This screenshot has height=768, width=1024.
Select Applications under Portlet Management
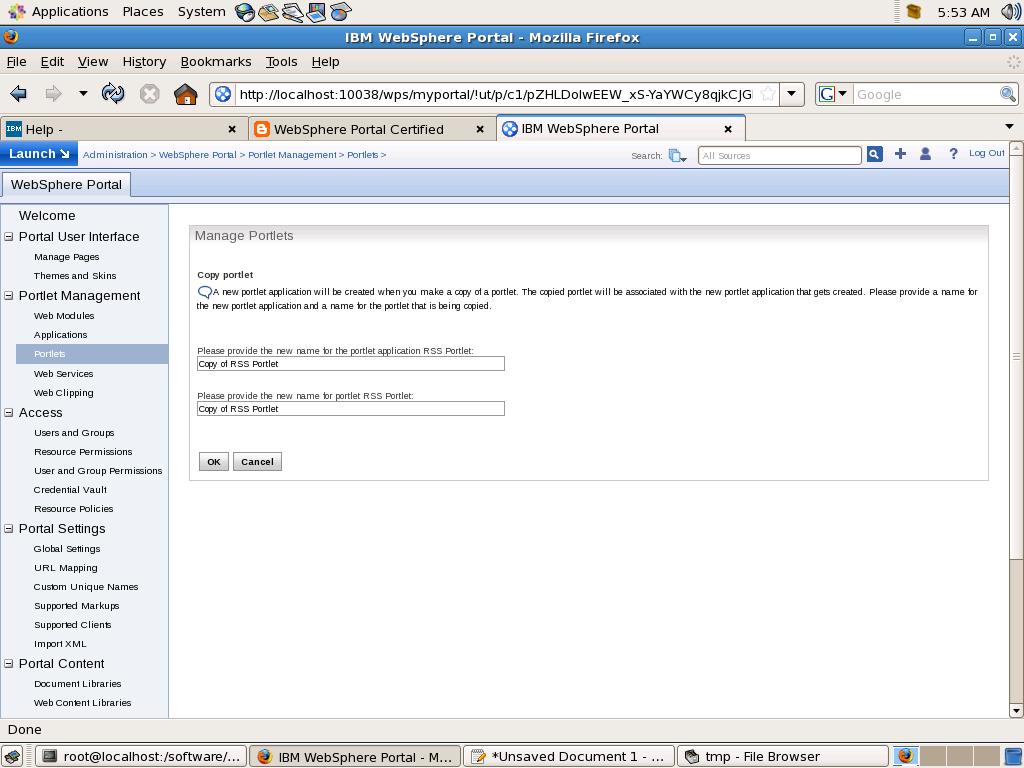point(61,334)
